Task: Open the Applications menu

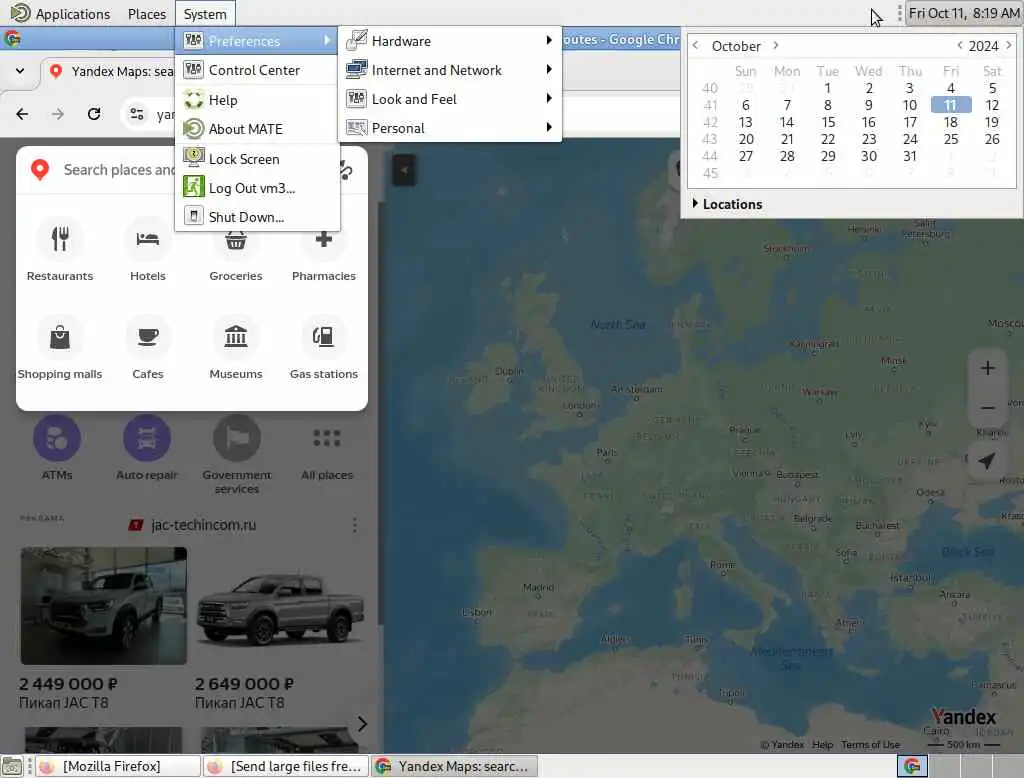Action: click(x=61, y=14)
